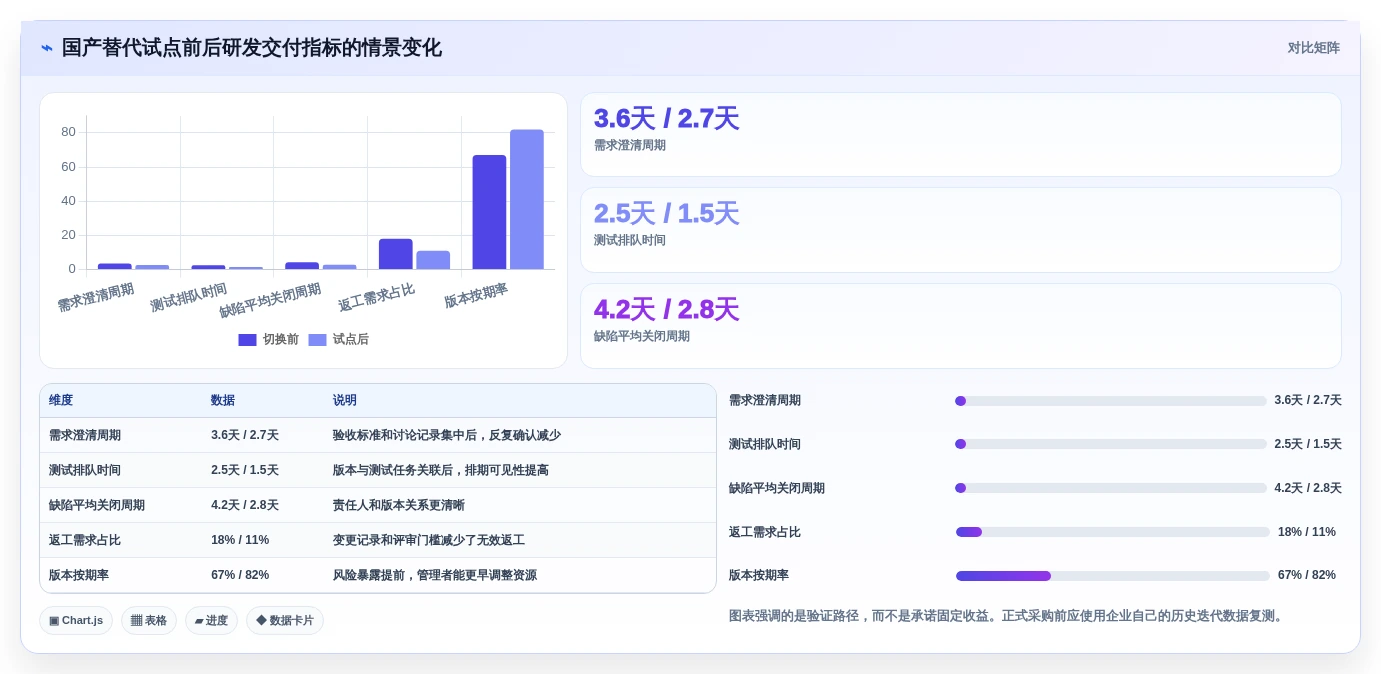Screen dimensions: 1381x674
Task: Click the 4.2天 / 2.8天 table cell
Action: (245, 505)
